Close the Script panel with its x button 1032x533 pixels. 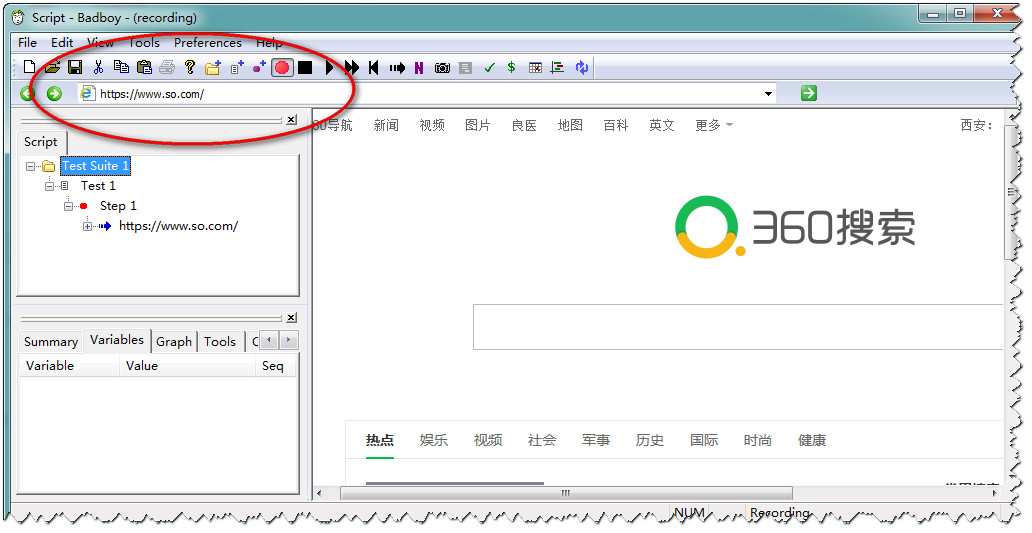tap(291, 120)
